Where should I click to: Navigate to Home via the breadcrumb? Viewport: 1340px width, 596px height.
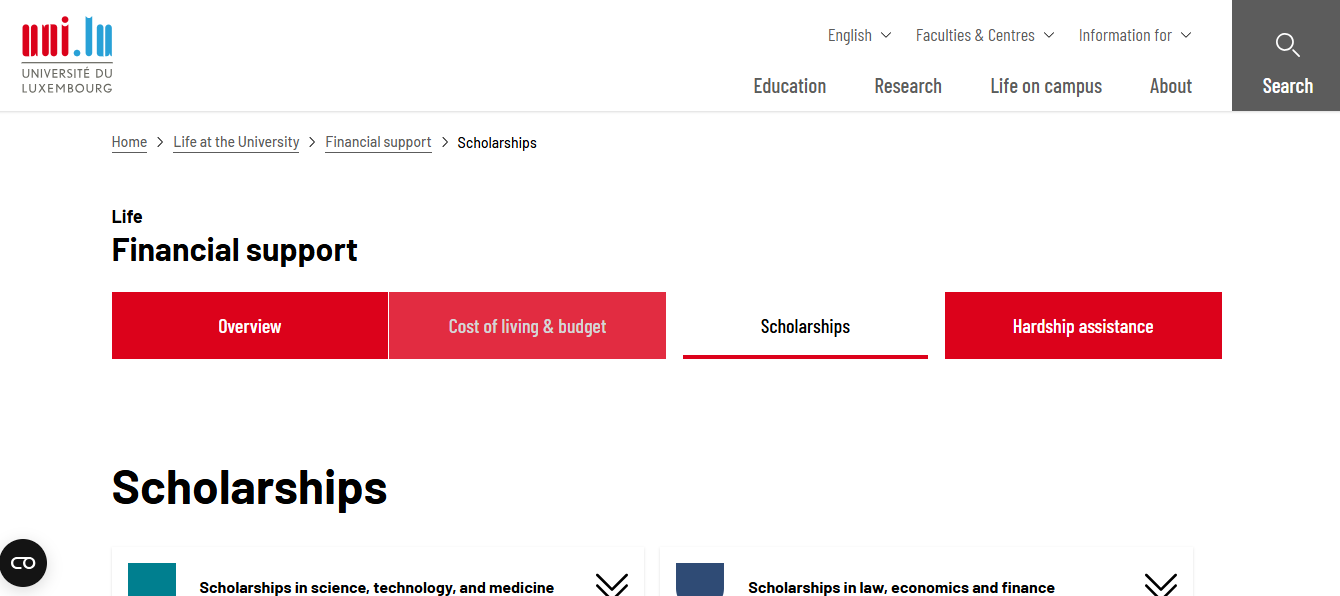129,142
